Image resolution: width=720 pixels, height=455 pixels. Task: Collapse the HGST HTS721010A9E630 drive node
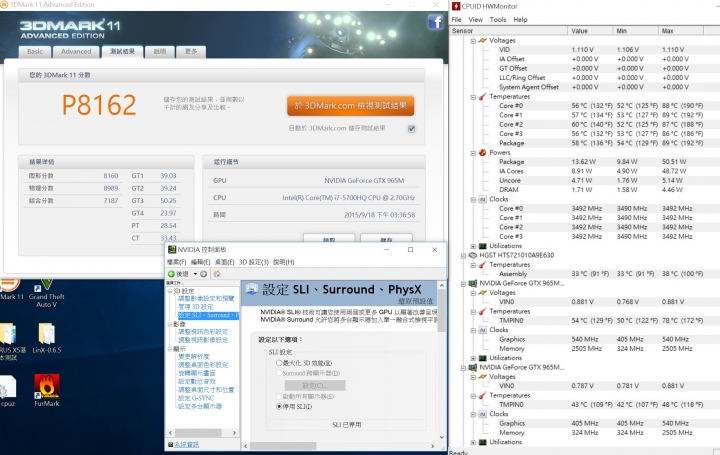point(463,256)
